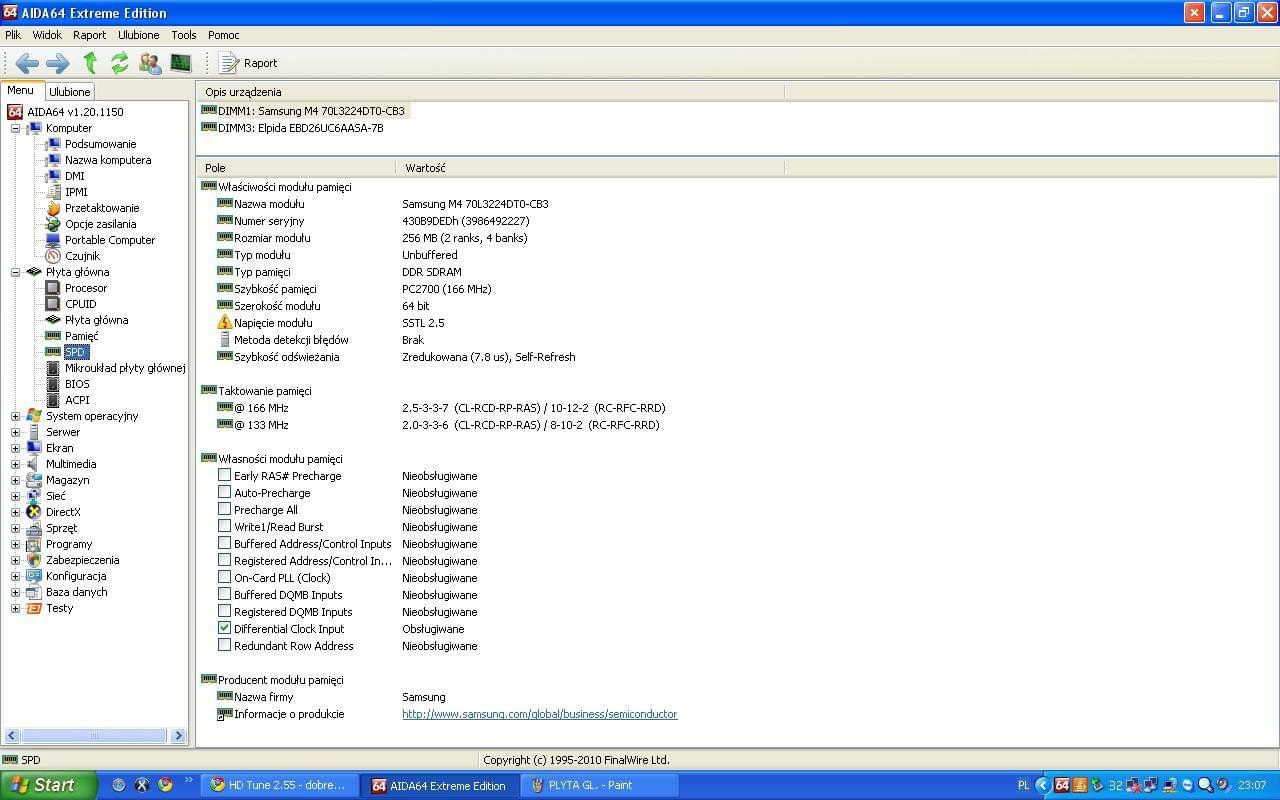Viewport: 1280px width, 800px height.
Task: Click the Forward arrow toolbar icon
Action: point(58,63)
